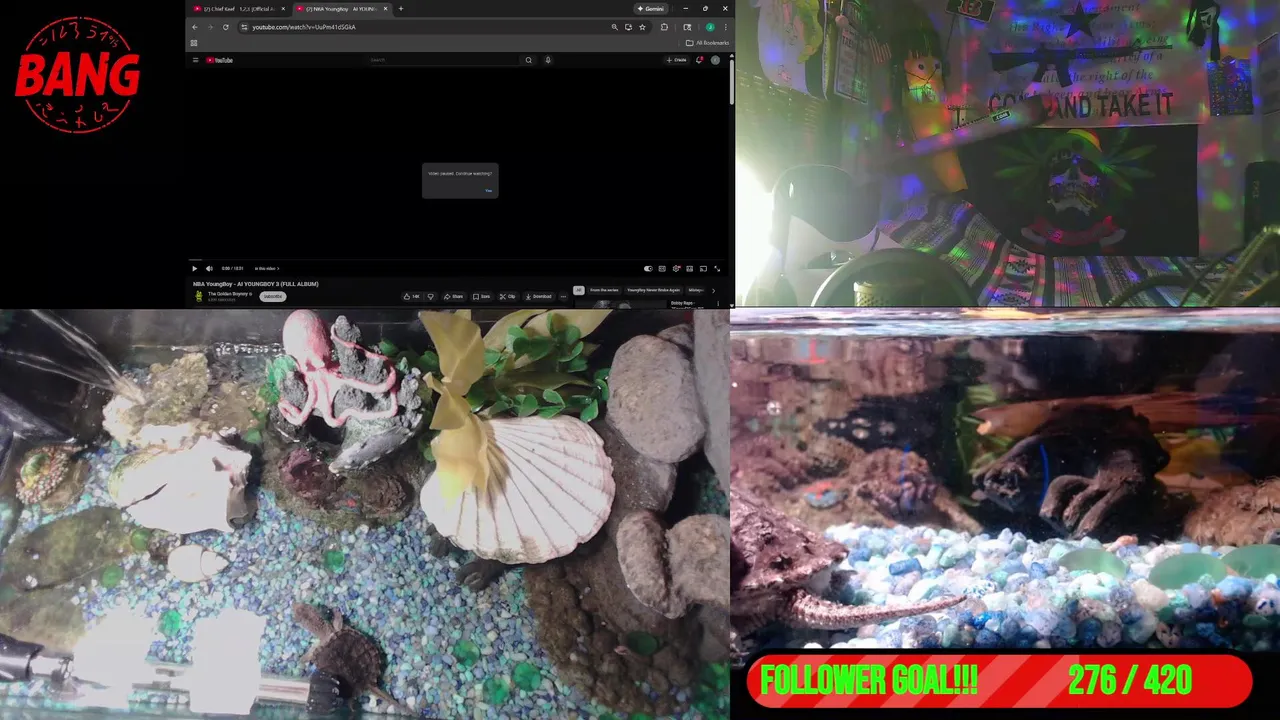
Task: Show more filter chips with arrow
Action: tap(713, 290)
